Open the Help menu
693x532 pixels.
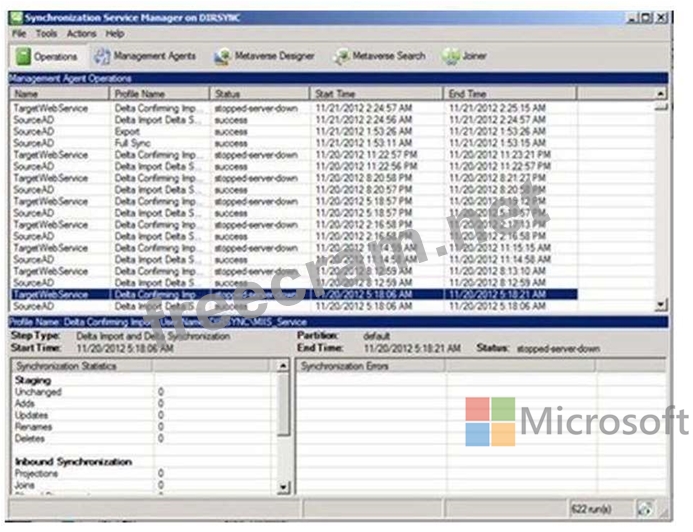pos(115,33)
